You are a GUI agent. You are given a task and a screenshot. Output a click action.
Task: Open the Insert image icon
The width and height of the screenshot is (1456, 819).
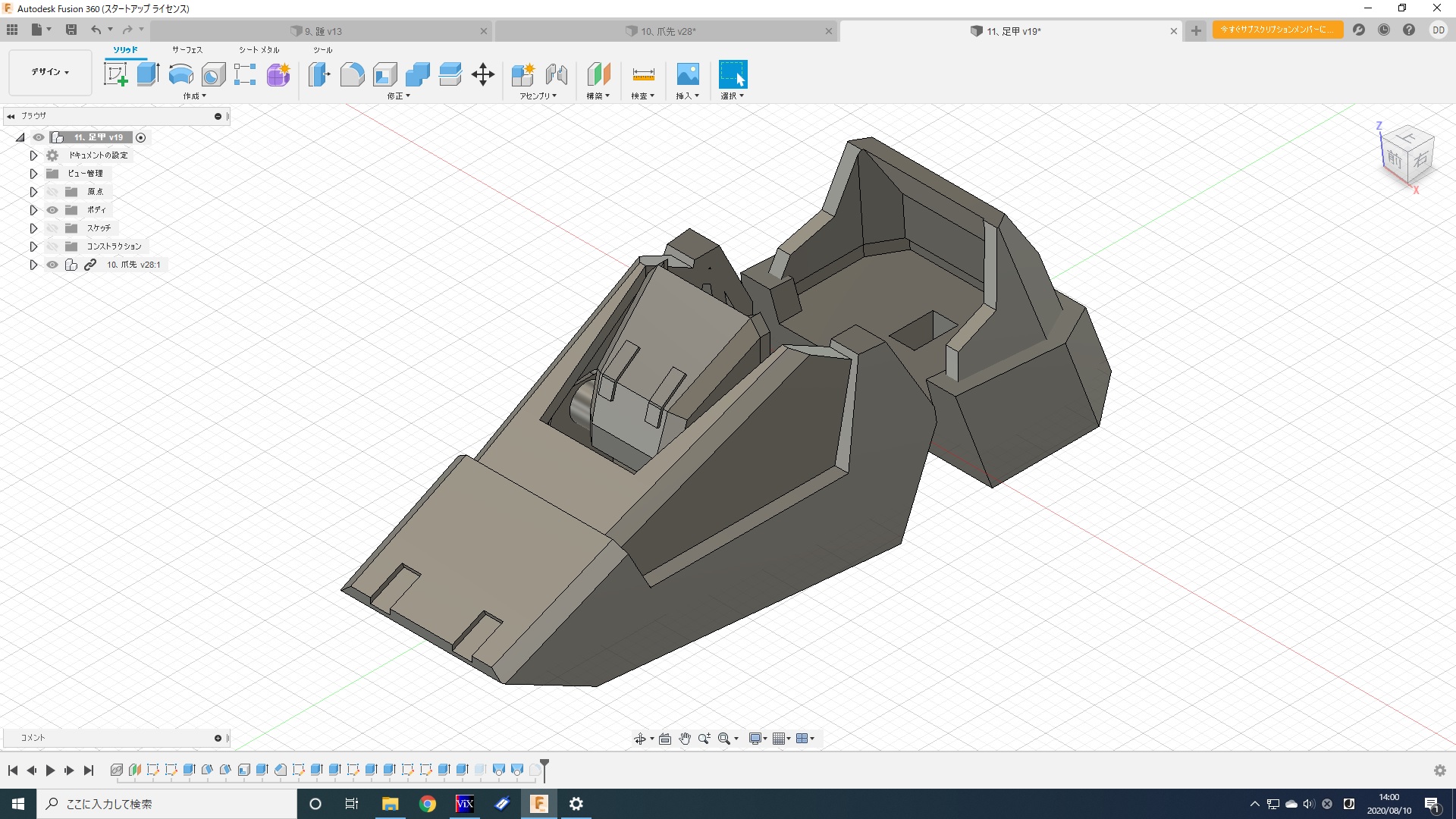pyautogui.click(x=687, y=74)
